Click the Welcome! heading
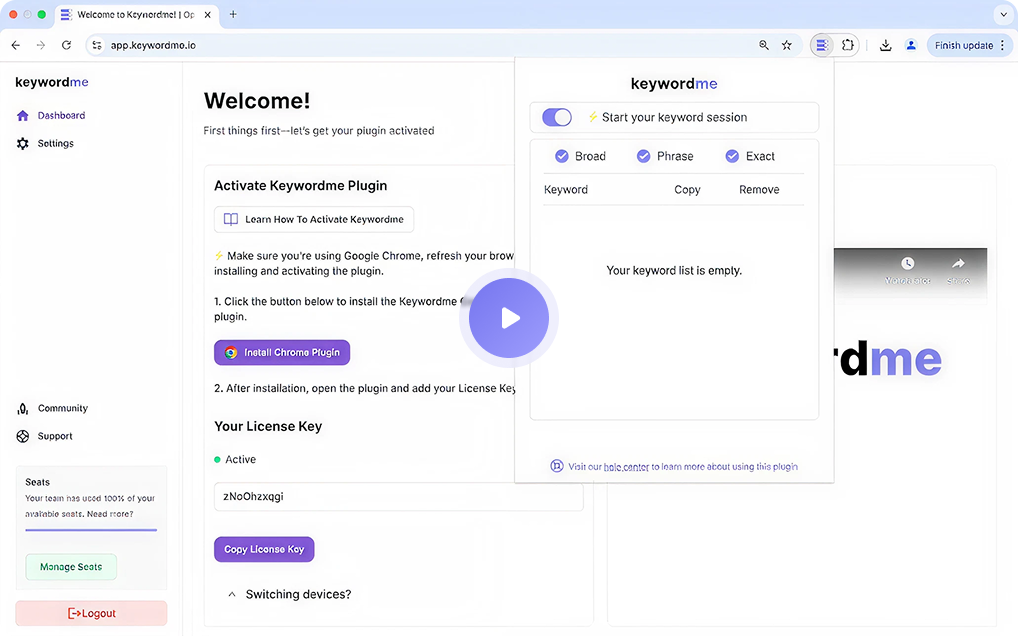Viewport: 1018px width, 637px height. coord(257,101)
